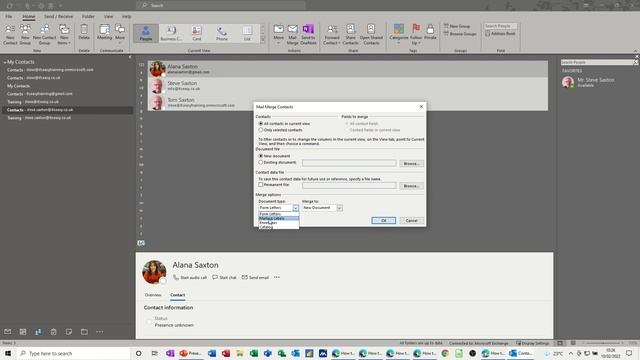The width and height of the screenshot is (640, 360).
Task: Select the Business Card view
Action: pos(171,33)
